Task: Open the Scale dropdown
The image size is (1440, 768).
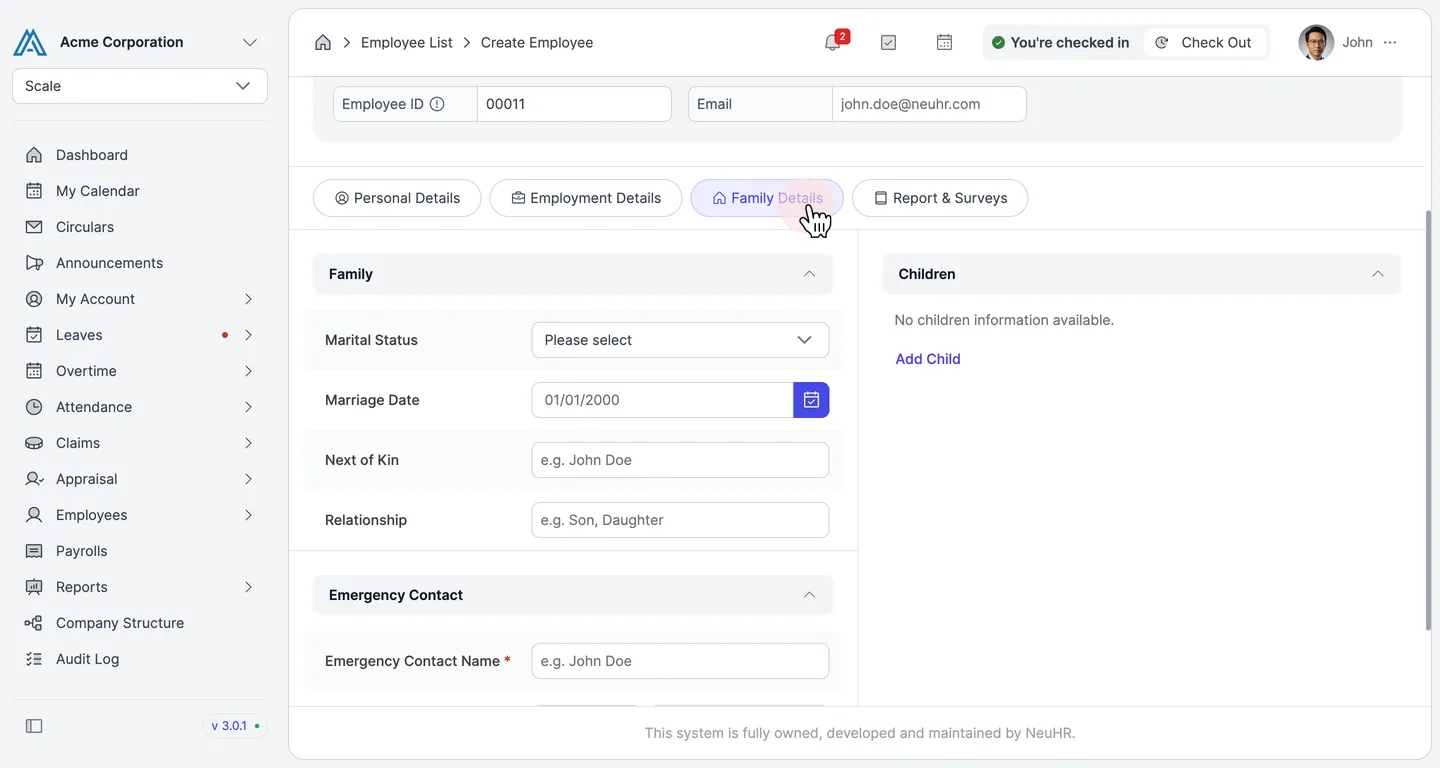Action: point(140,86)
